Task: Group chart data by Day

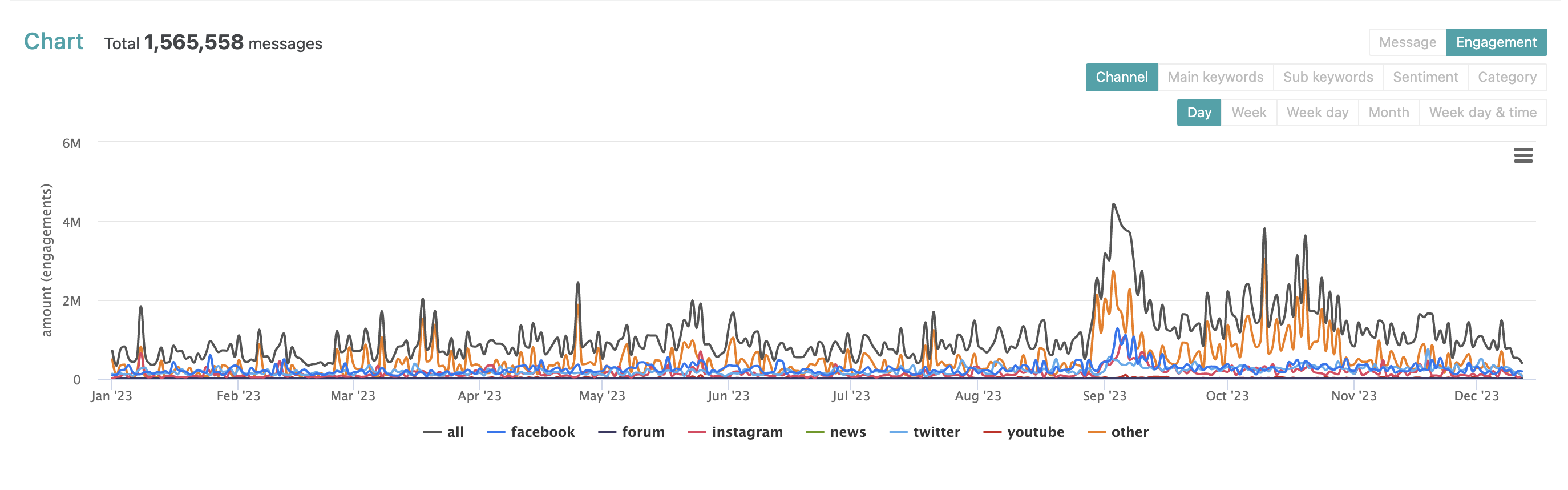Action: pos(1198,112)
